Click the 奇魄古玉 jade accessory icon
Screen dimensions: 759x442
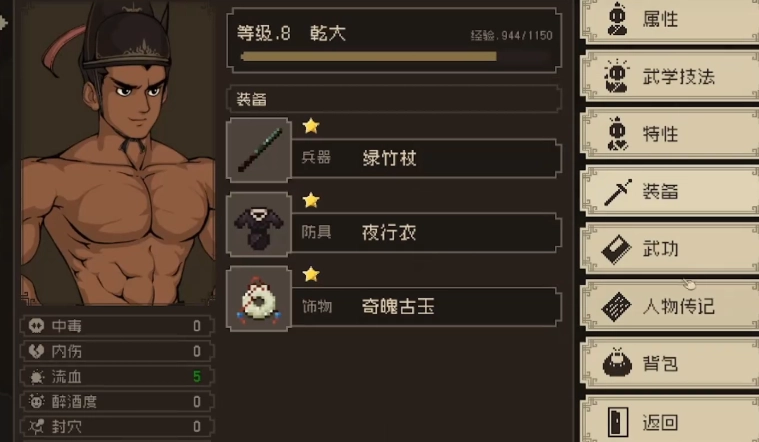[259, 299]
